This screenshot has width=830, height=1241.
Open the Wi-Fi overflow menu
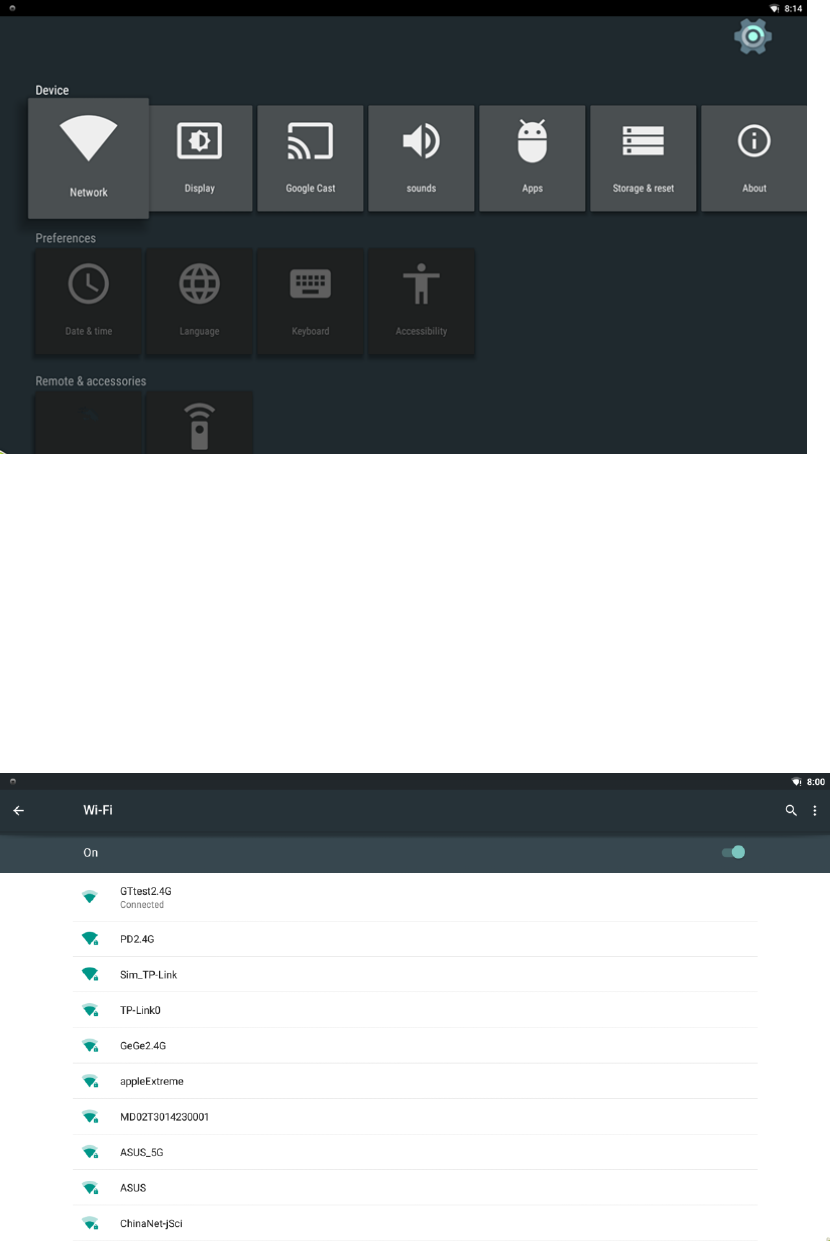815,811
